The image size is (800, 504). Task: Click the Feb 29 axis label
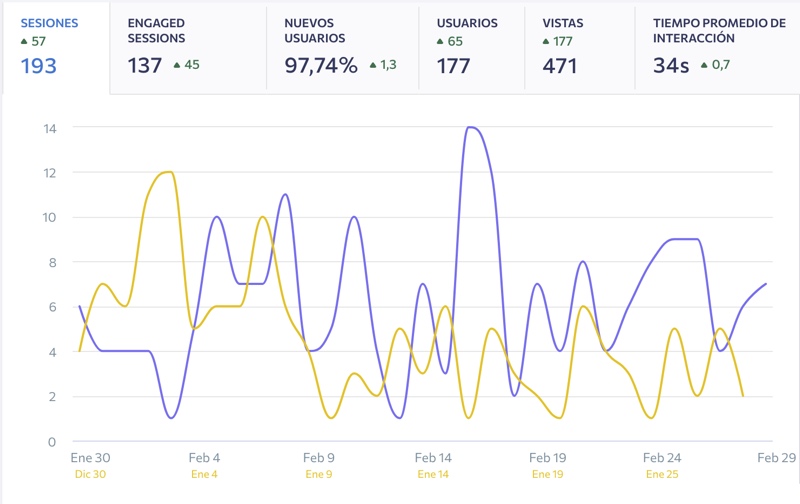[777, 458]
